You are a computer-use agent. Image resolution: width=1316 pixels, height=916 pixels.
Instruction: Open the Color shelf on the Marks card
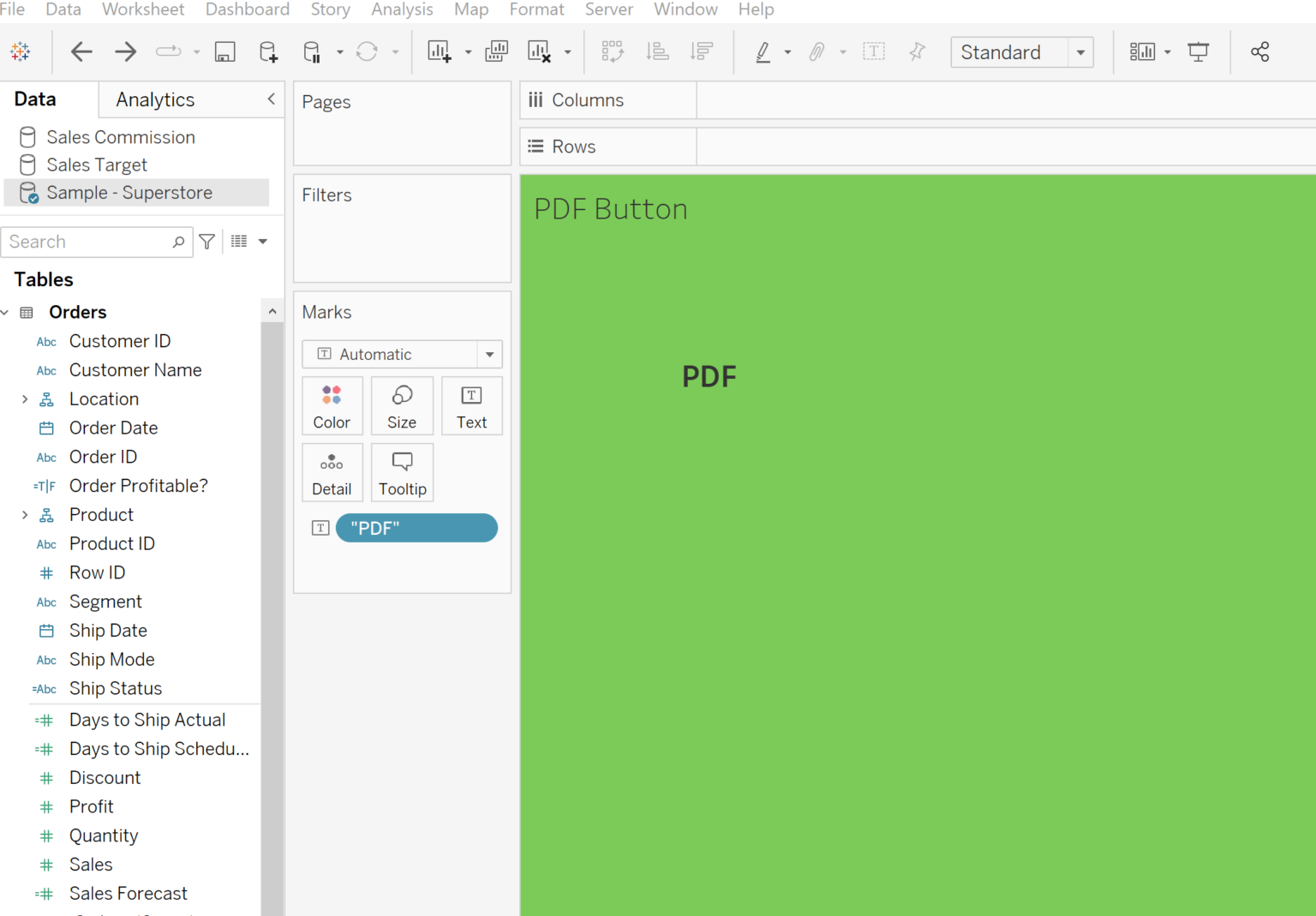pos(332,405)
